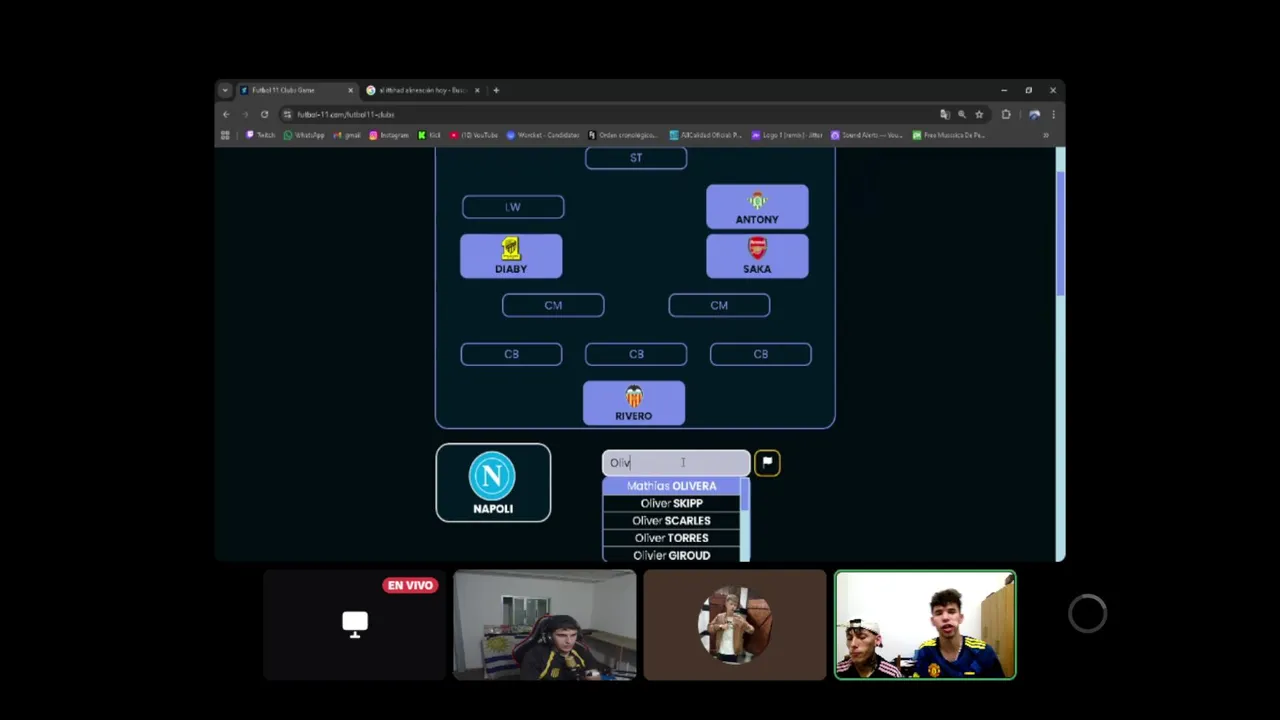Viewport: 1280px width, 720px height.
Task: Select the CB slot under the SAKA card
Action: coord(760,354)
